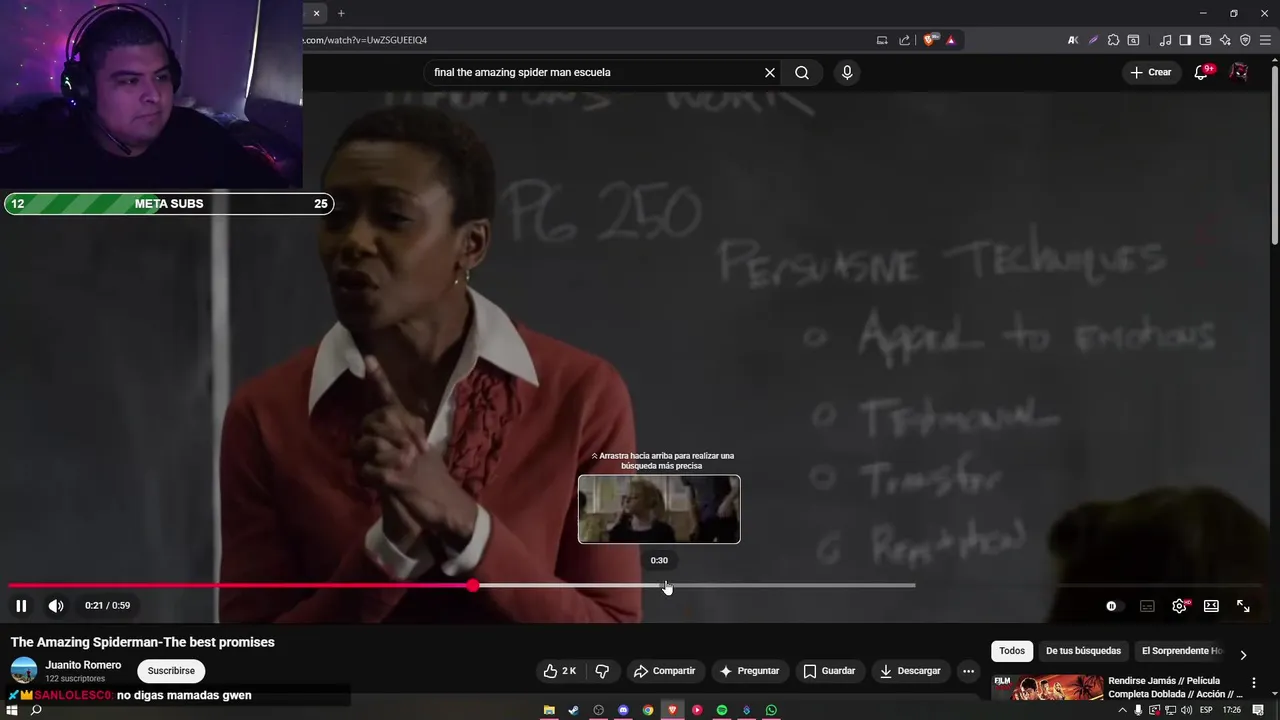Open the Crear menu
The width and height of the screenshot is (1280, 720).
(1151, 72)
